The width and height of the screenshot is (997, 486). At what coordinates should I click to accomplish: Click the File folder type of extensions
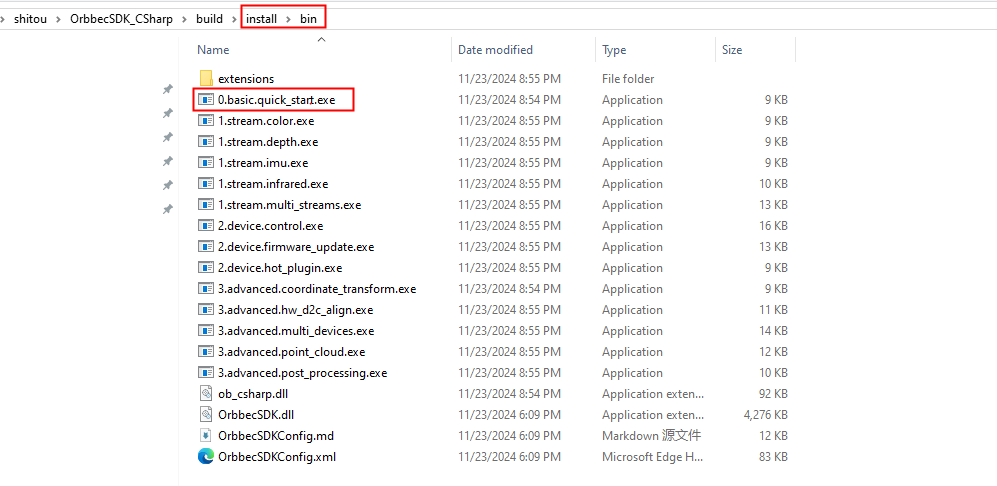pyautogui.click(x=628, y=78)
